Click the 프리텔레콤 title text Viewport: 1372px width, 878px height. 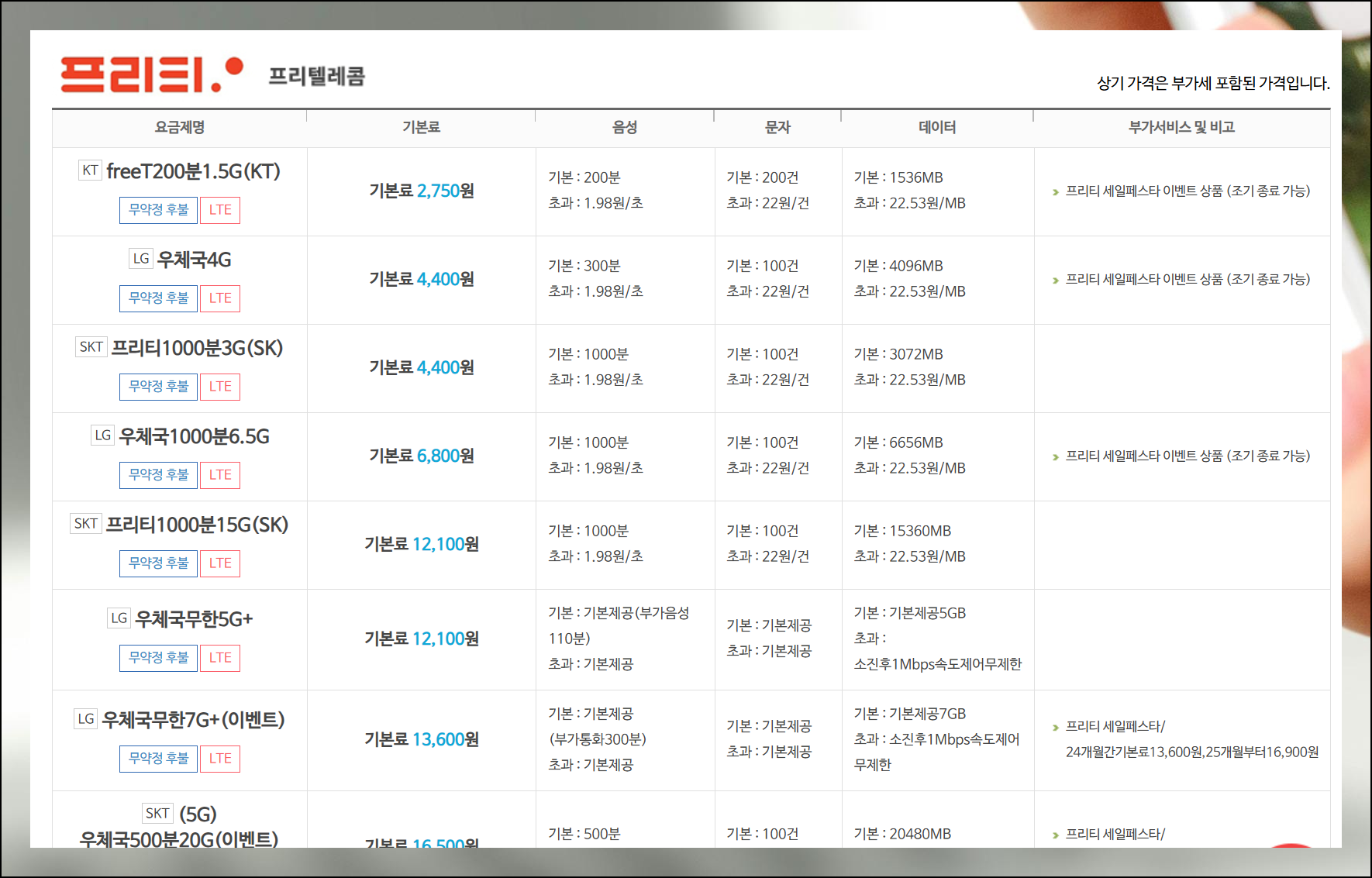pos(316,76)
